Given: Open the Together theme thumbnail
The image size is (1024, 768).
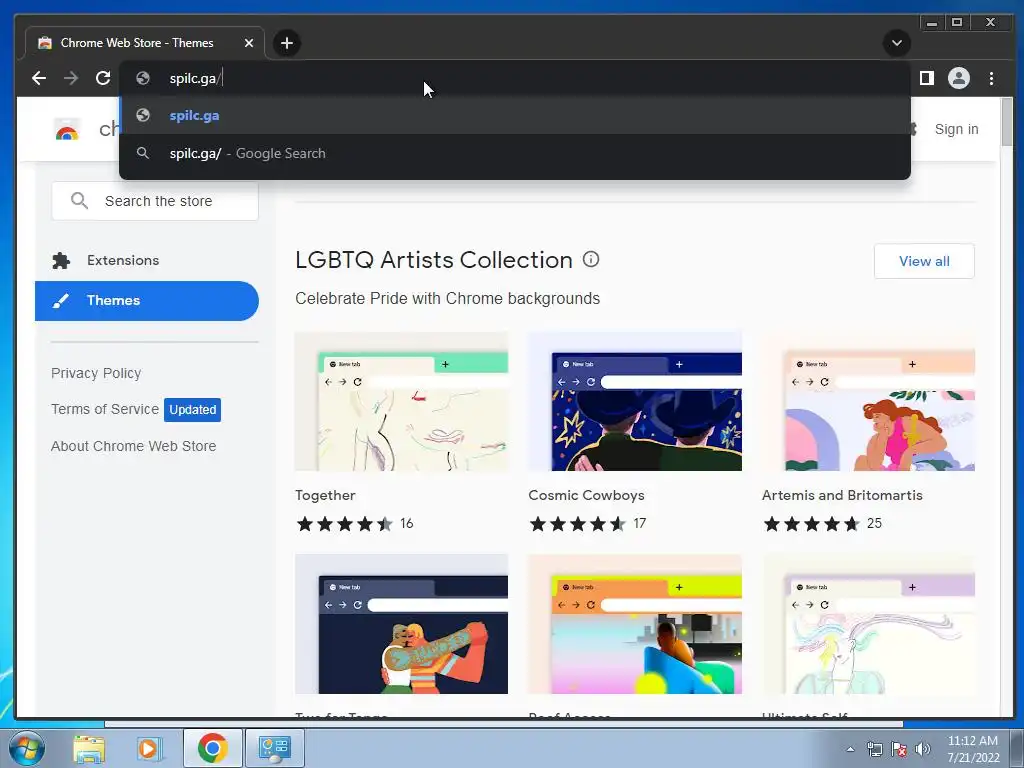Looking at the screenshot, I should pyautogui.click(x=401, y=402).
